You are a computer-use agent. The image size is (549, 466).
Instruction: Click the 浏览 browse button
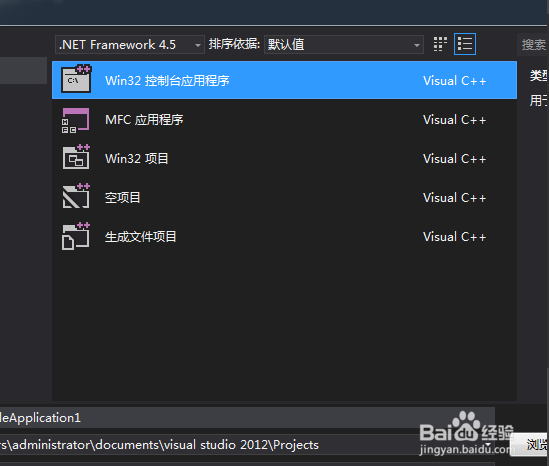(x=530, y=445)
